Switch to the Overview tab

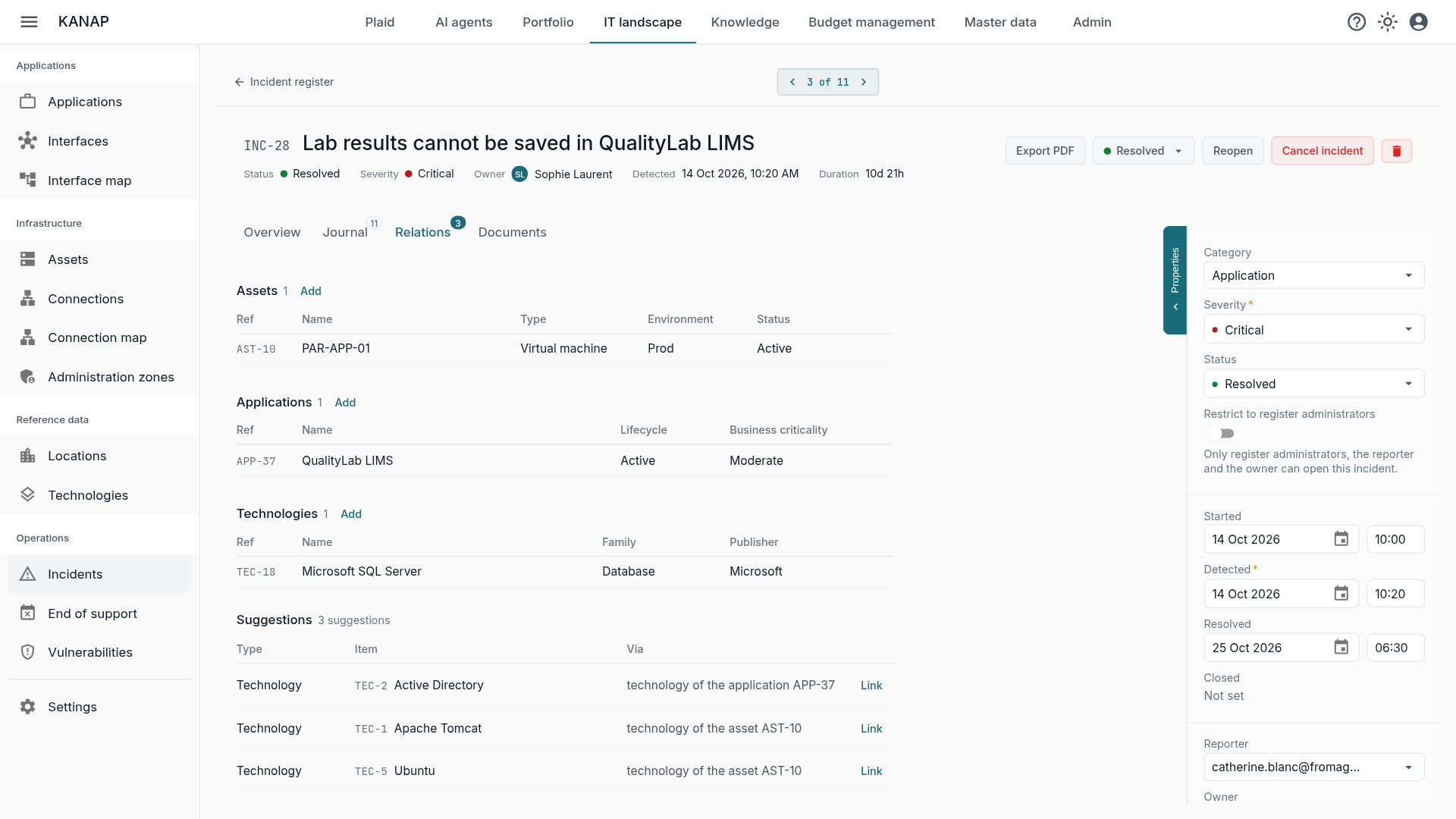point(271,232)
